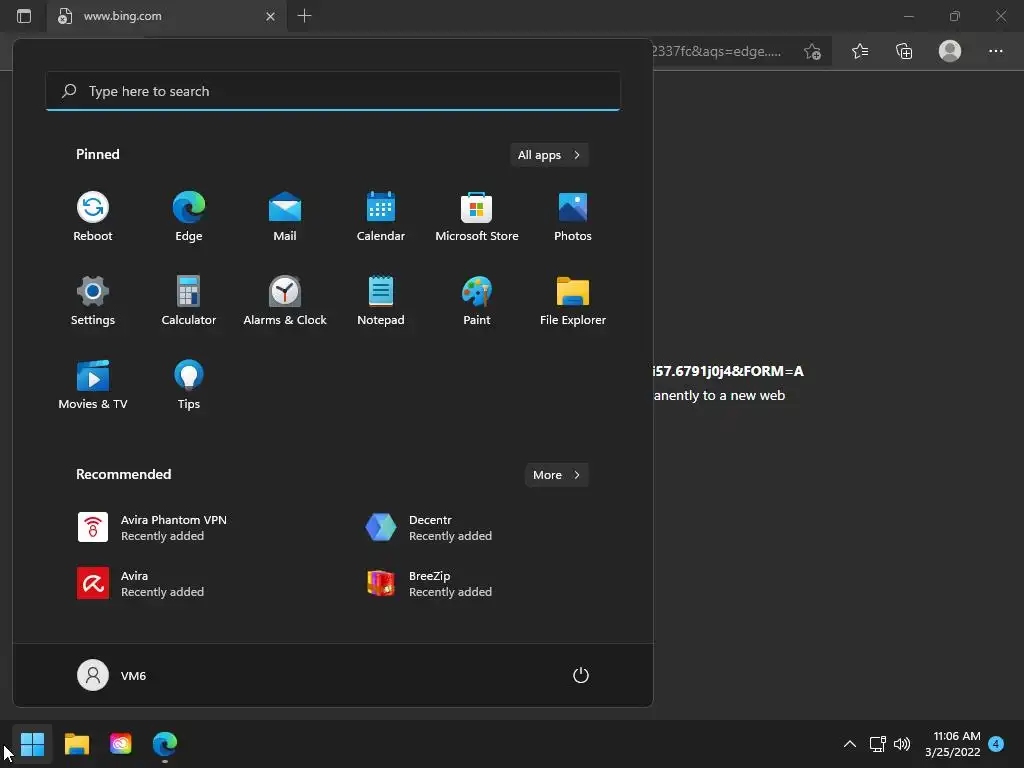This screenshot has height=768, width=1024.
Task: Open network status in system tray
Action: [x=878, y=743]
